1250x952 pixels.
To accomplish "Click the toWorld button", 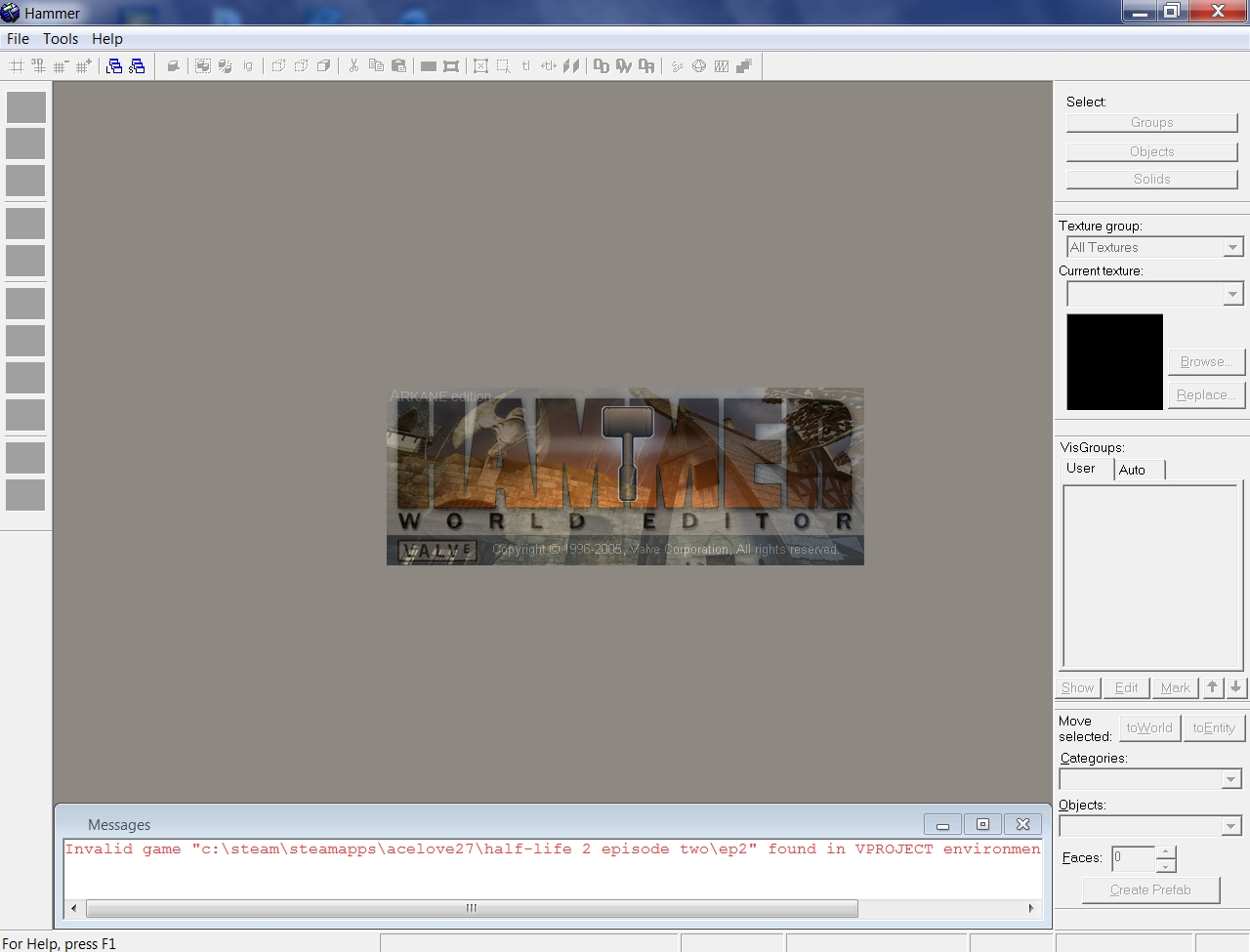I will (x=1149, y=728).
